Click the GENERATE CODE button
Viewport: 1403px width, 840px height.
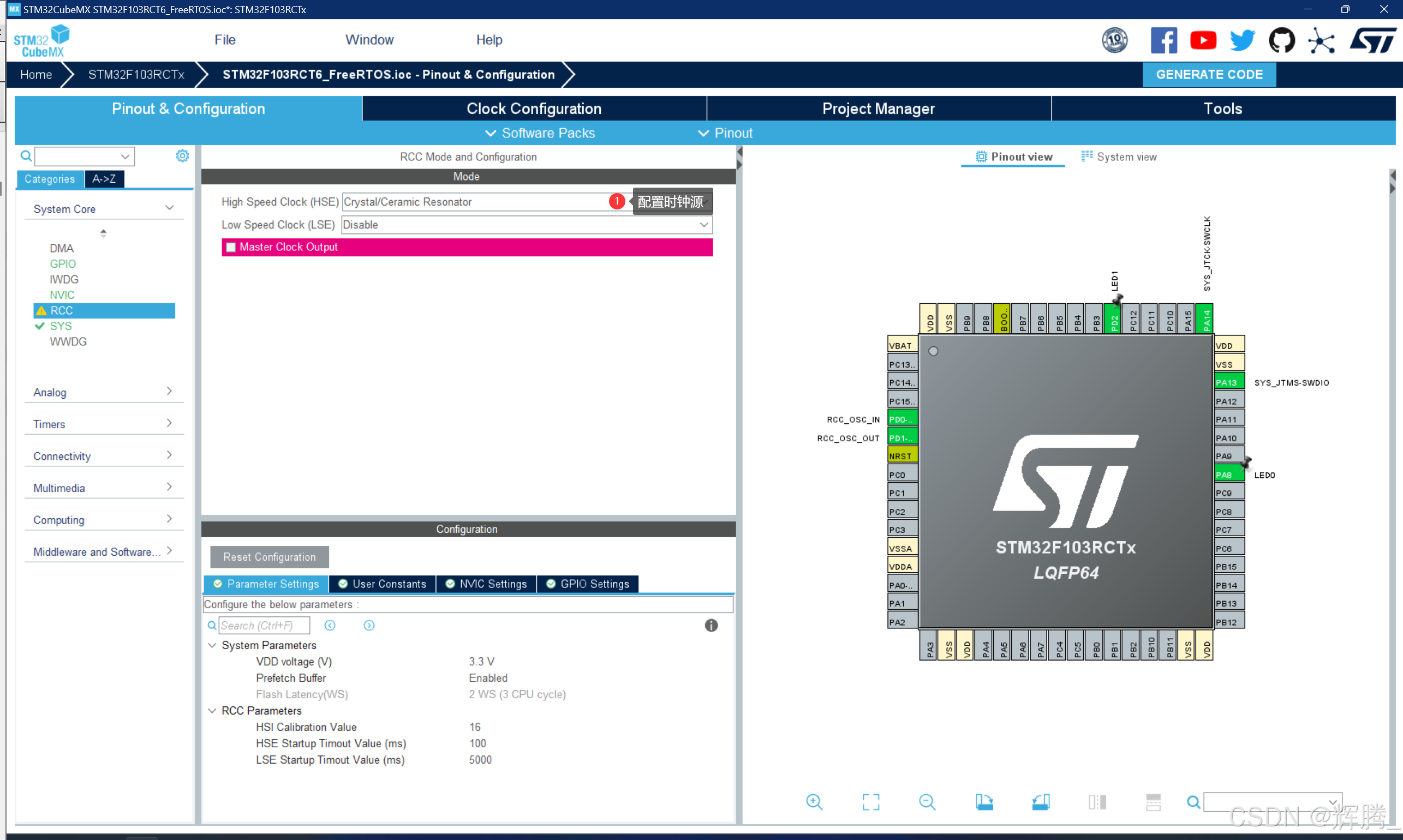click(1208, 75)
